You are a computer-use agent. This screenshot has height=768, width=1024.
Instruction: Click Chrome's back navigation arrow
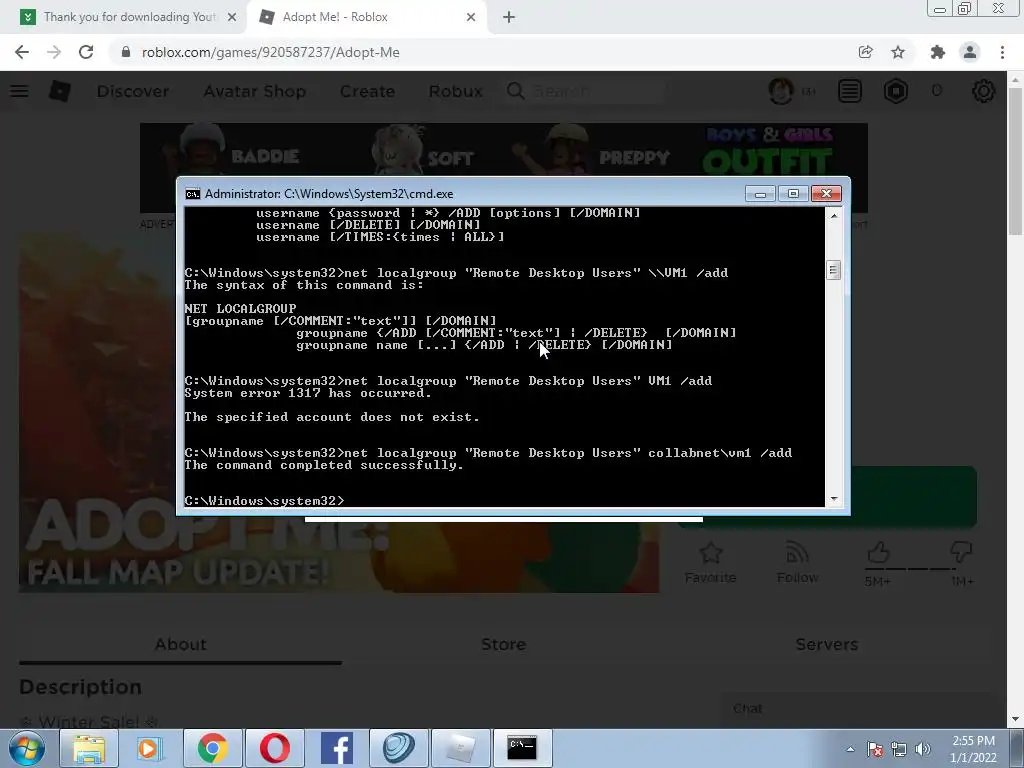coord(22,52)
